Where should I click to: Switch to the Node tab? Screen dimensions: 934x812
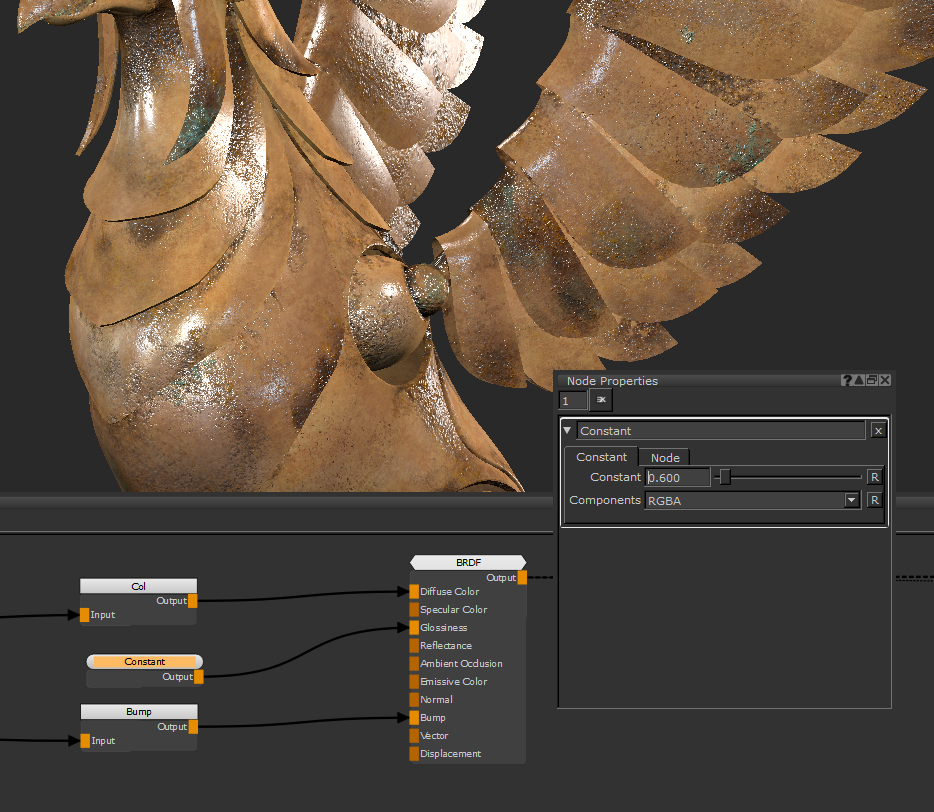pyautogui.click(x=665, y=457)
